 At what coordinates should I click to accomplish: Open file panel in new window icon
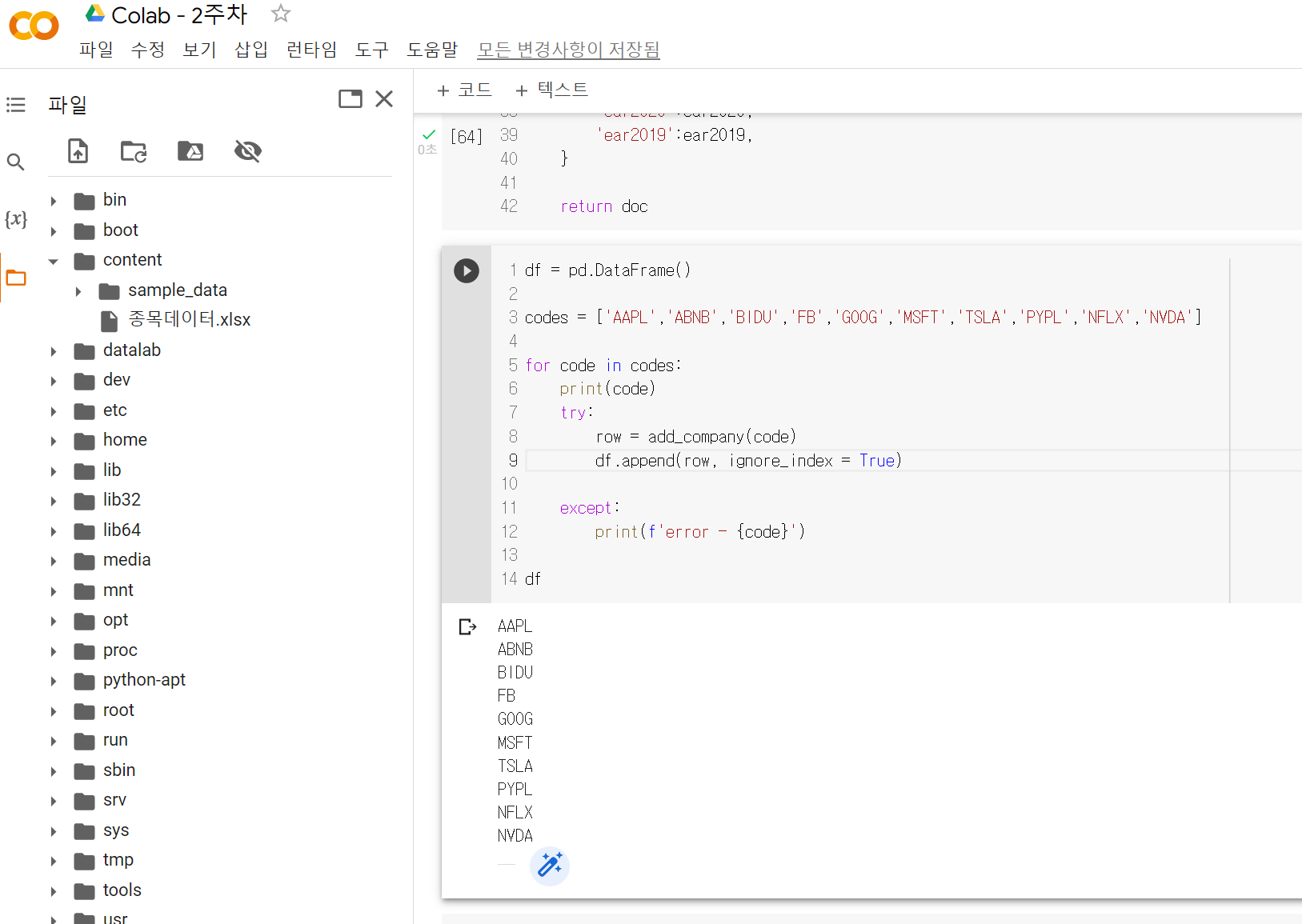point(351,98)
